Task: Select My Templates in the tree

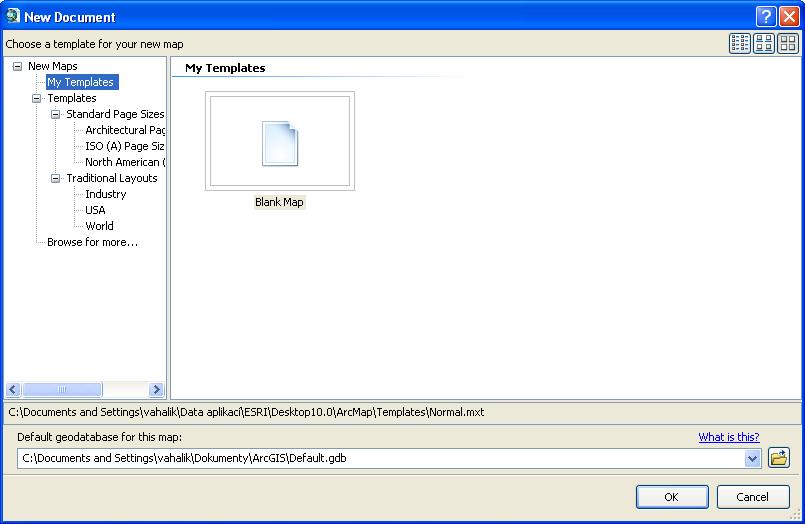Action: pos(81,82)
